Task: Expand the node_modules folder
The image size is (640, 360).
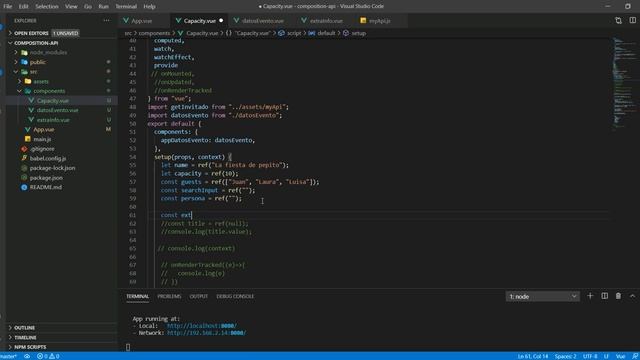Action: coord(48,52)
